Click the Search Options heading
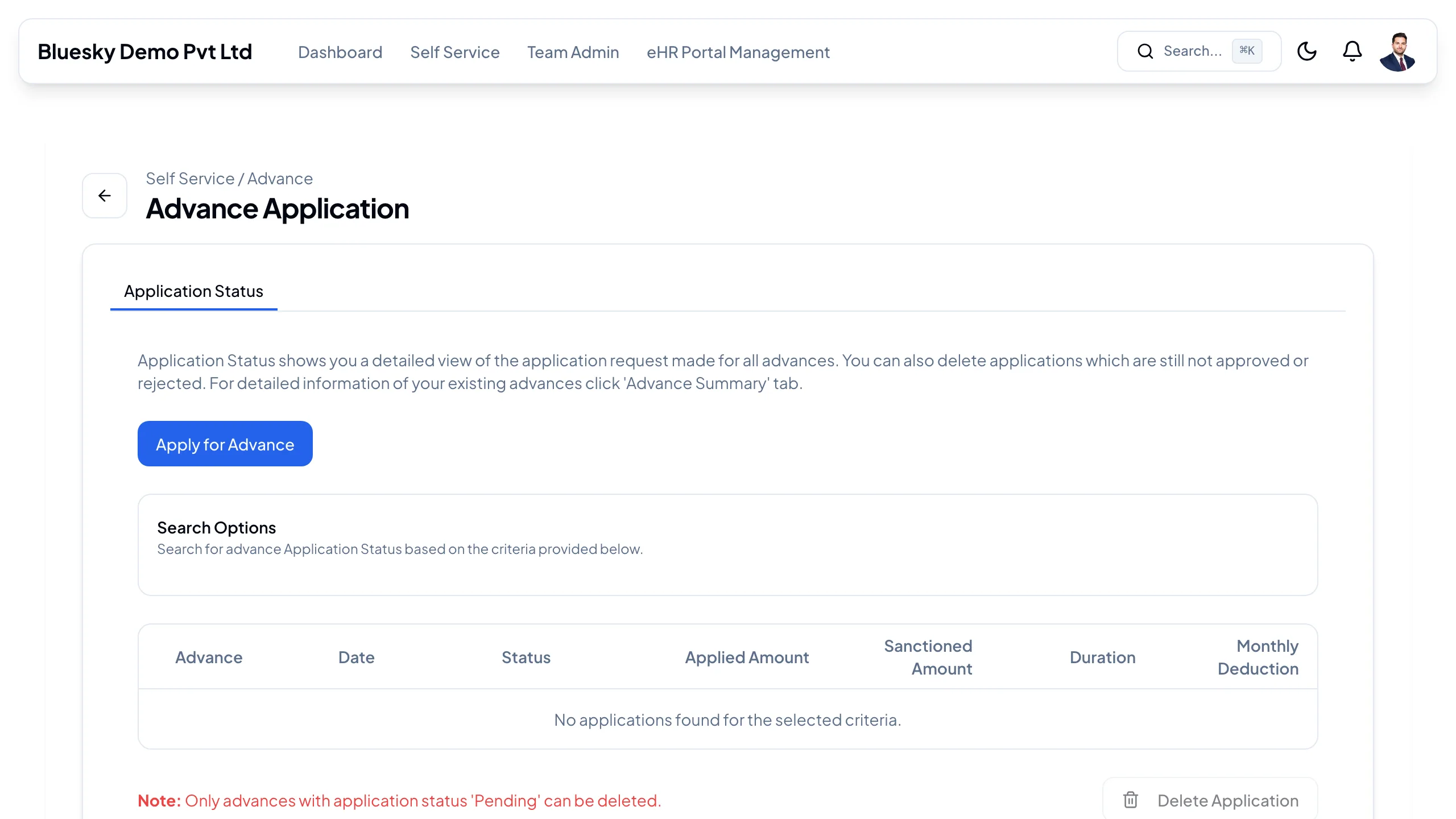 pos(217,528)
